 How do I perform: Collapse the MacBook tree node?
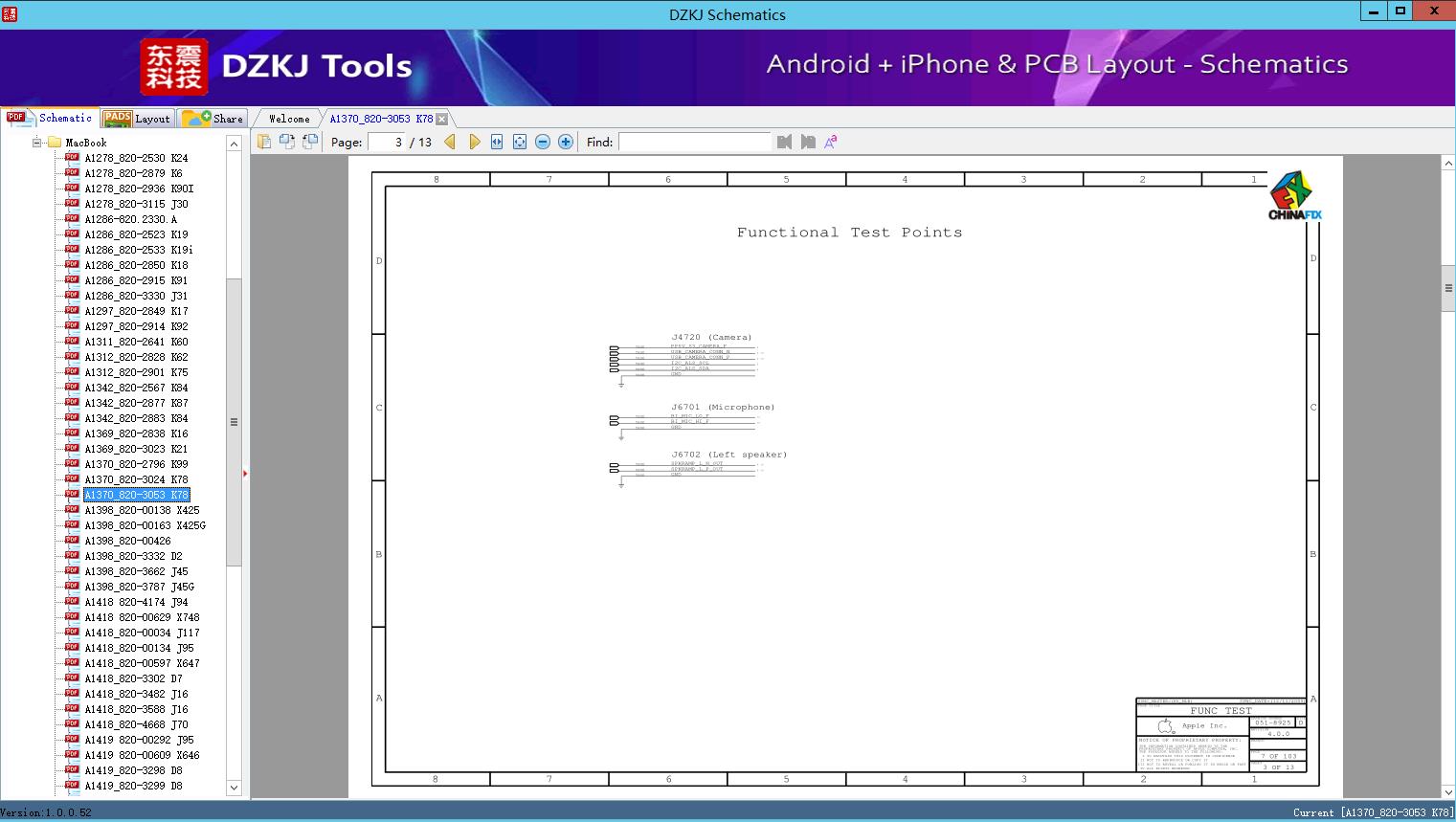point(37,143)
